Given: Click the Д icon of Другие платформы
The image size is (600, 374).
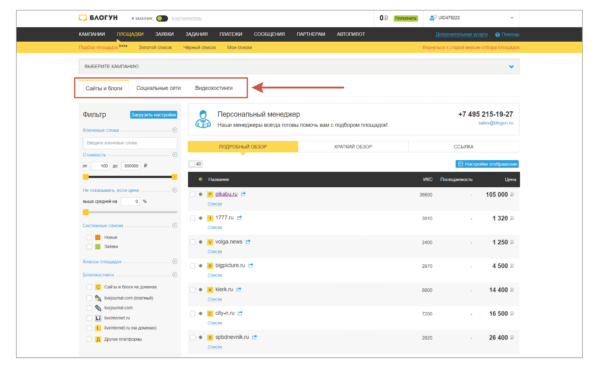Looking at the screenshot, I should (98, 339).
